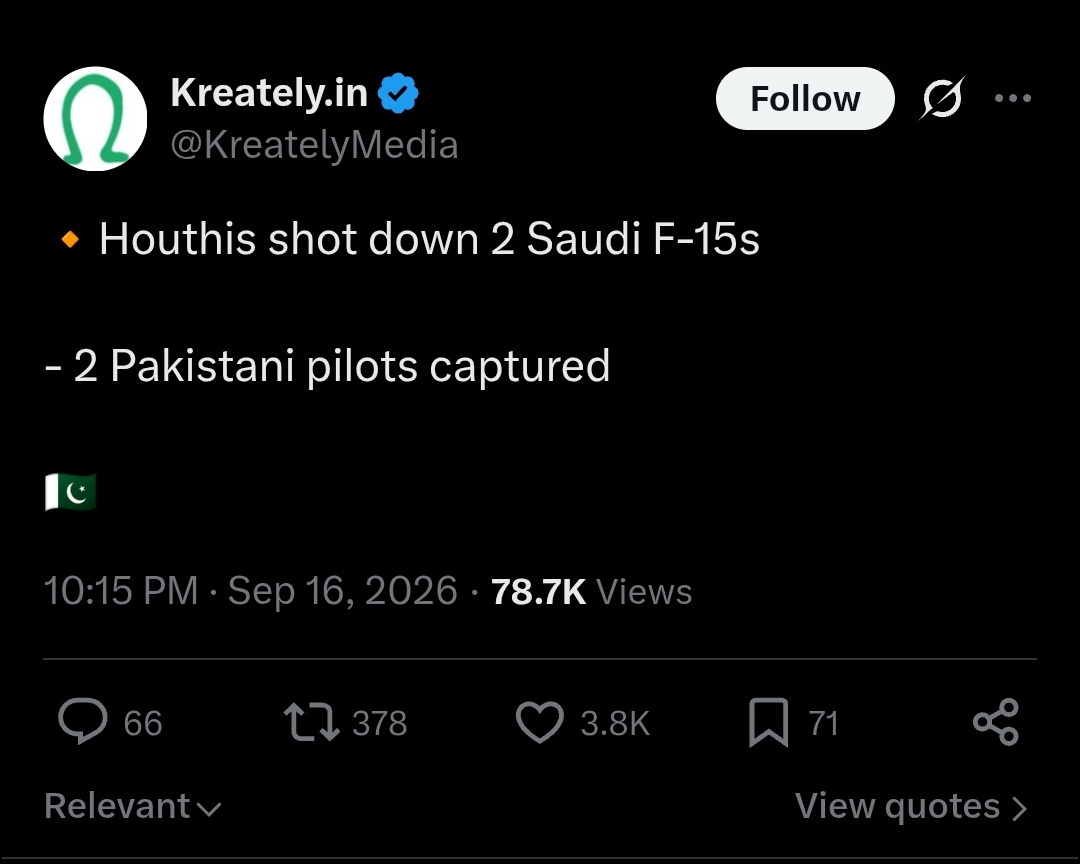Click the 3.8K likes count
Screen dimensions: 1080x864
click(x=615, y=723)
